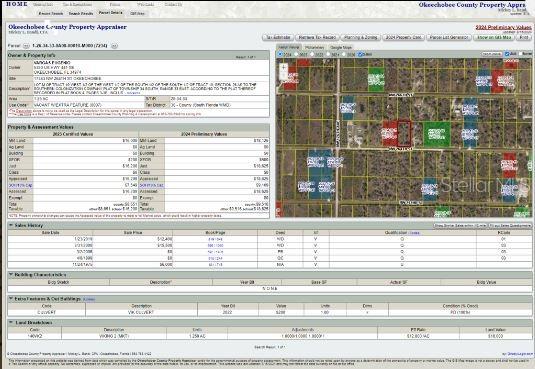
Task: Switch to the Google Maps tab
Action: 341,47
